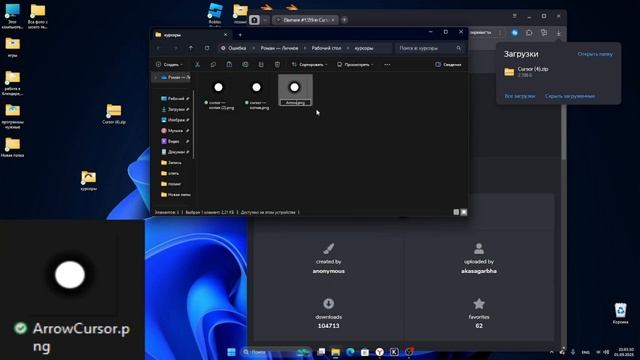The height and width of the screenshot is (360, 640).
Task: Click the Delete trash icon in Explorer toolbar
Action: click(277, 64)
